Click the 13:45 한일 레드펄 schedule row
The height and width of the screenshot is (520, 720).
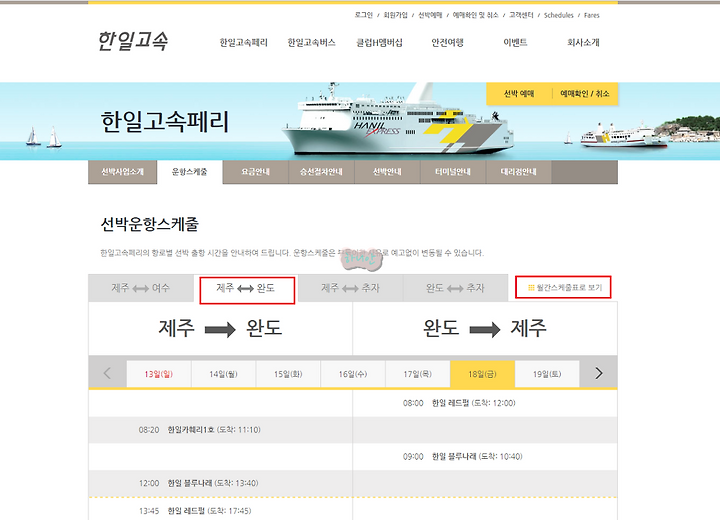click(220, 510)
